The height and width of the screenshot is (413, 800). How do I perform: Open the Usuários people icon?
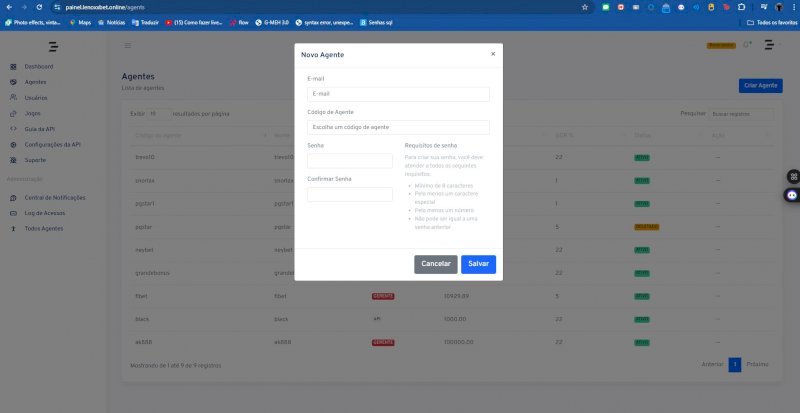(13, 98)
